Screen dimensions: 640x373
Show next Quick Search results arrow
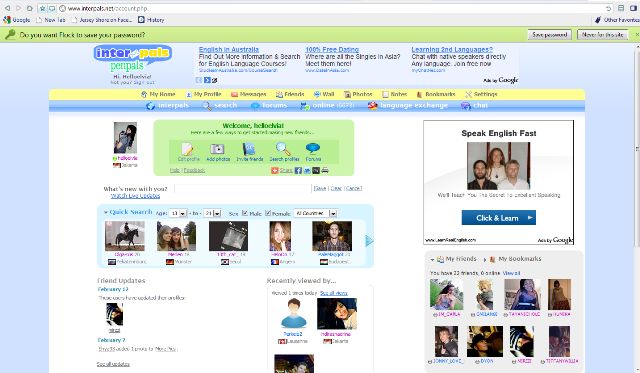tap(369, 241)
